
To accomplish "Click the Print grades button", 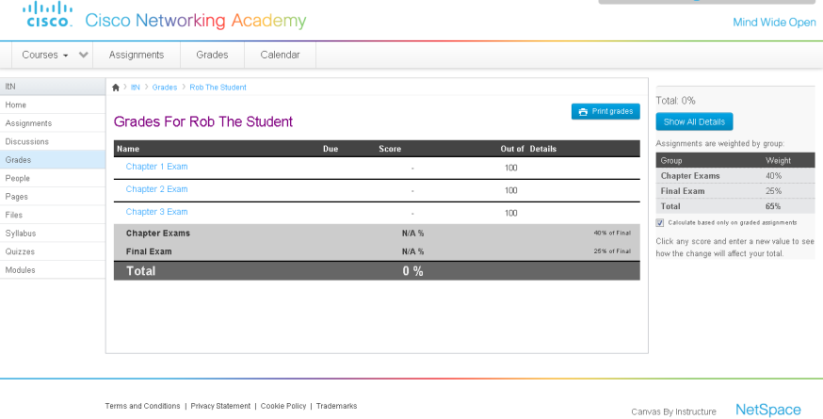I will (x=605, y=111).
